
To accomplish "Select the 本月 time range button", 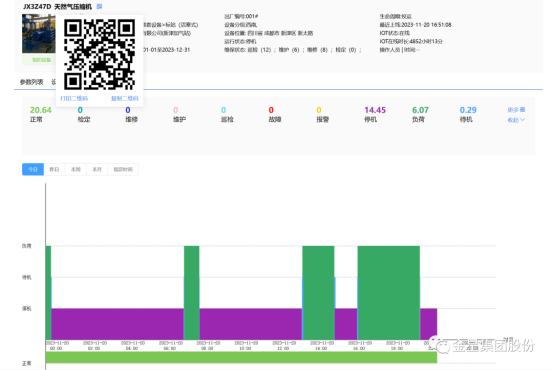I will (97, 169).
